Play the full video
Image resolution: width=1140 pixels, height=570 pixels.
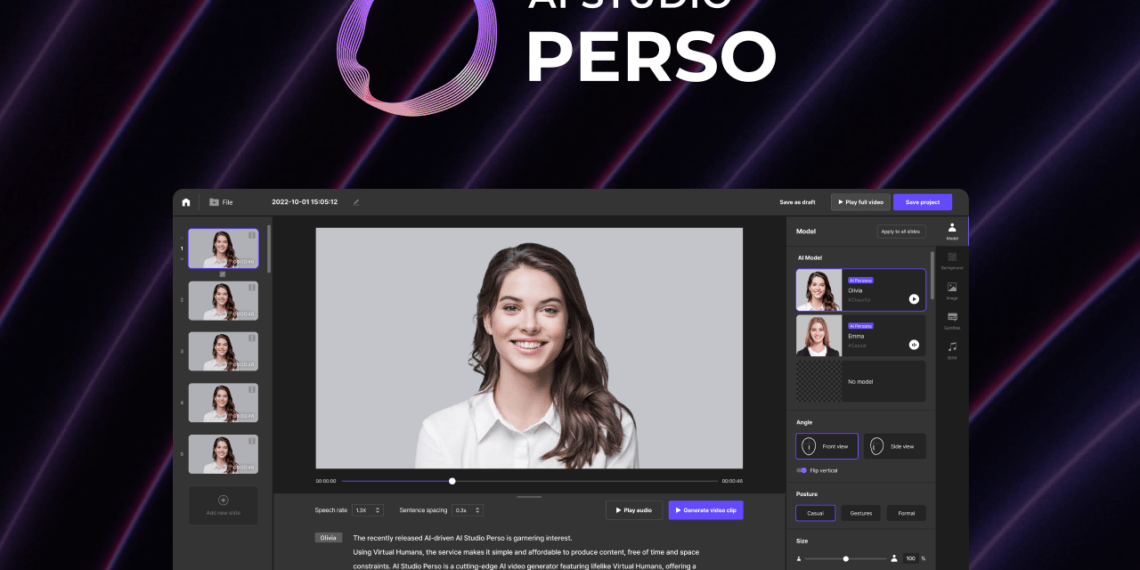pos(860,202)
